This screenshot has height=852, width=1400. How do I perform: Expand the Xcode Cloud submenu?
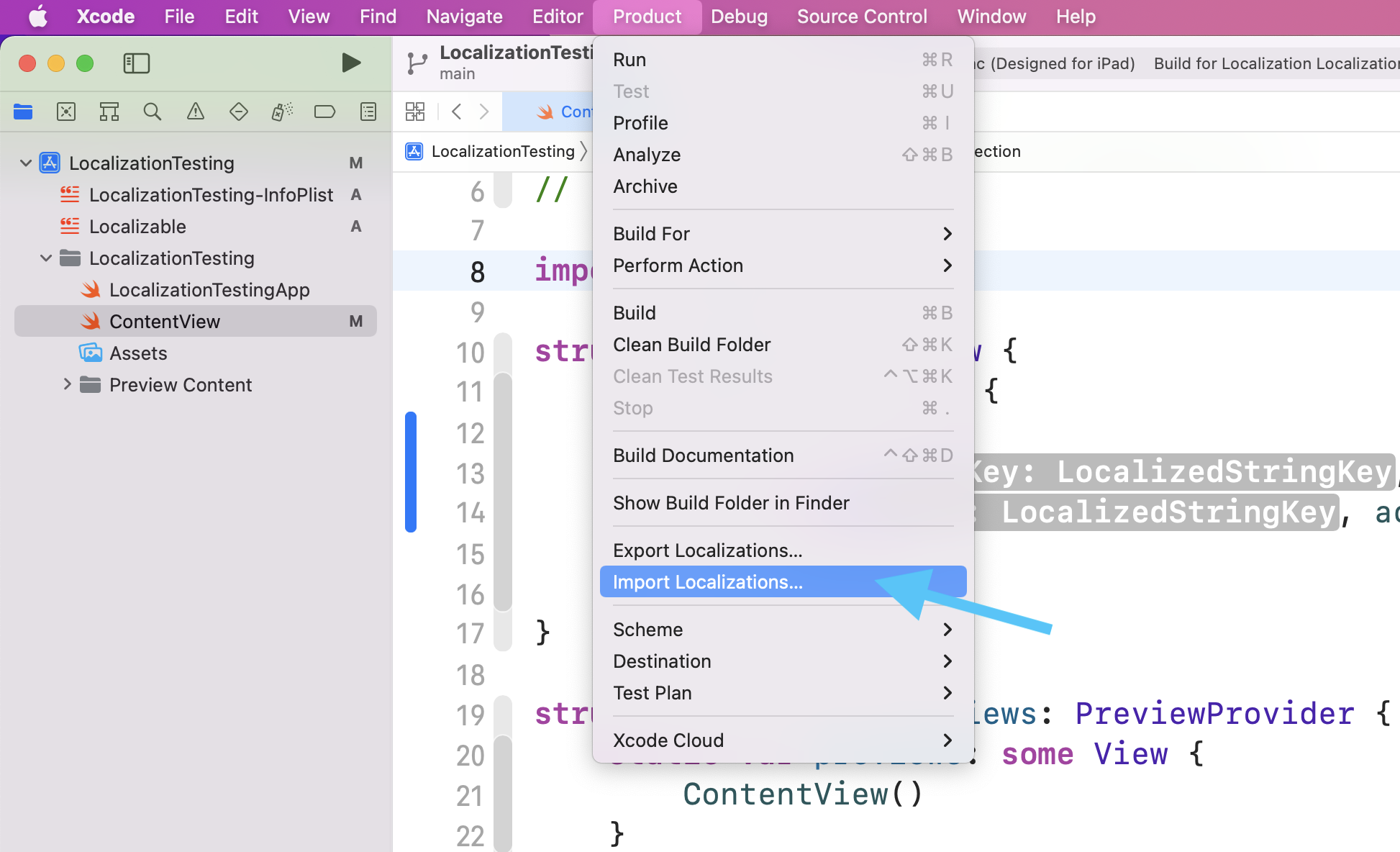click(783, 740)
